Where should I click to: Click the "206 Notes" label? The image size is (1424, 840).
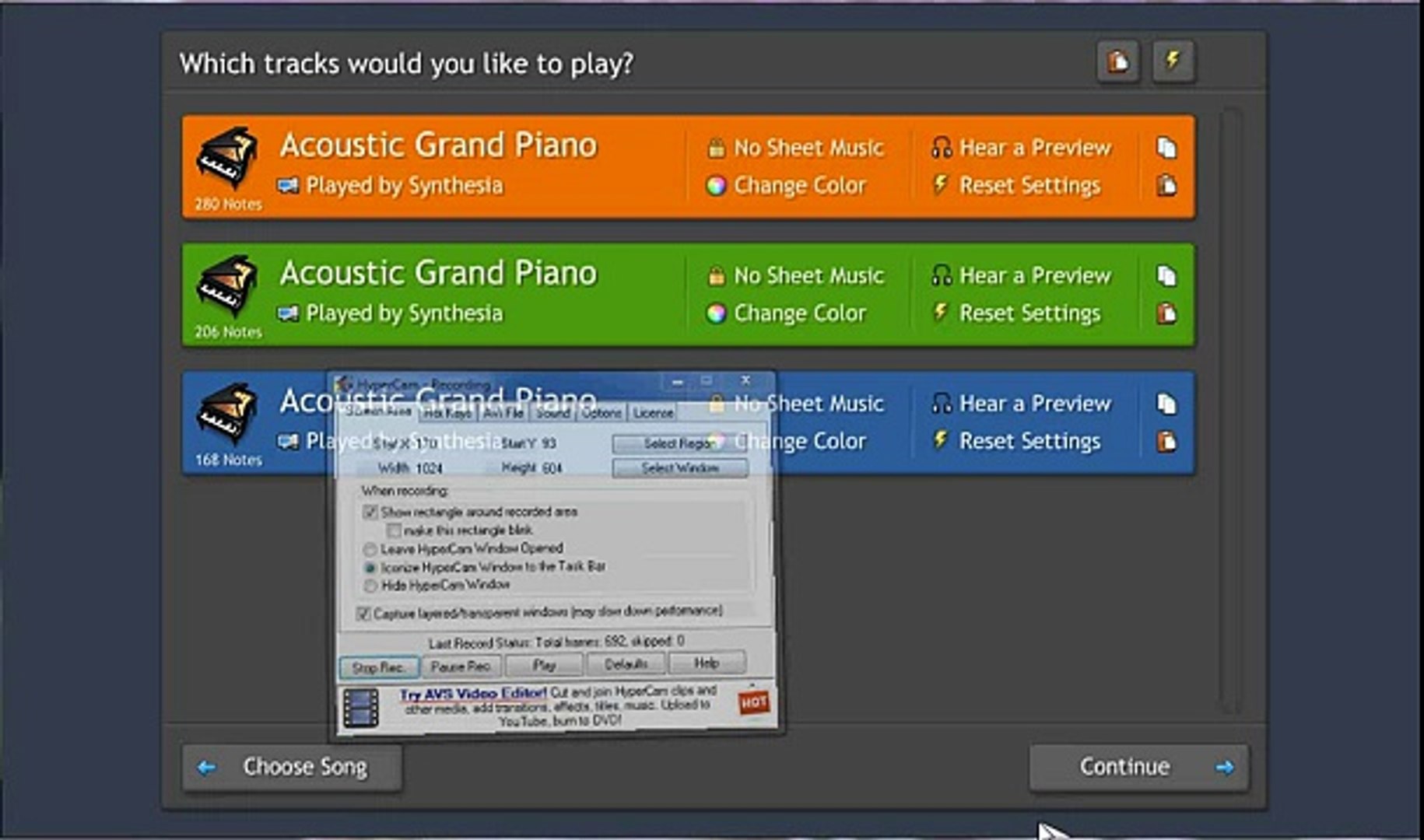(228, 332)
